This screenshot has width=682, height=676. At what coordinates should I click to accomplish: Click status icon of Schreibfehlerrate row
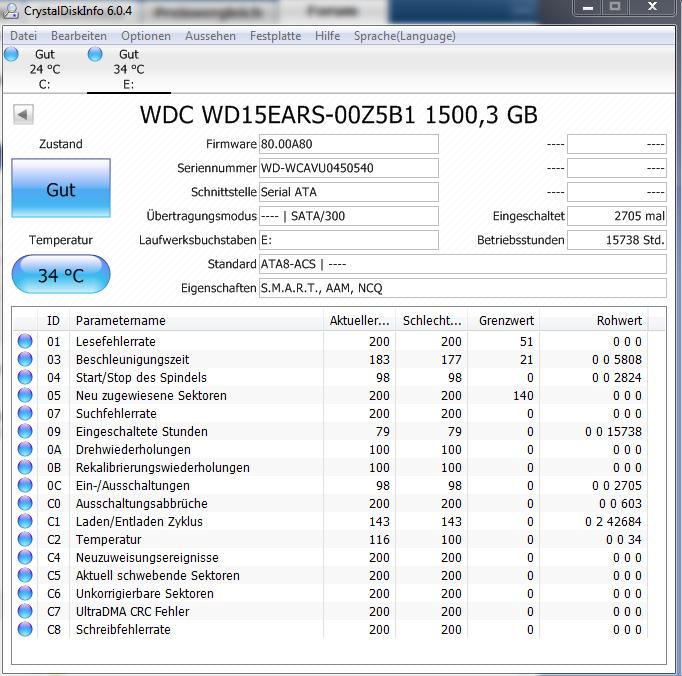25,629
